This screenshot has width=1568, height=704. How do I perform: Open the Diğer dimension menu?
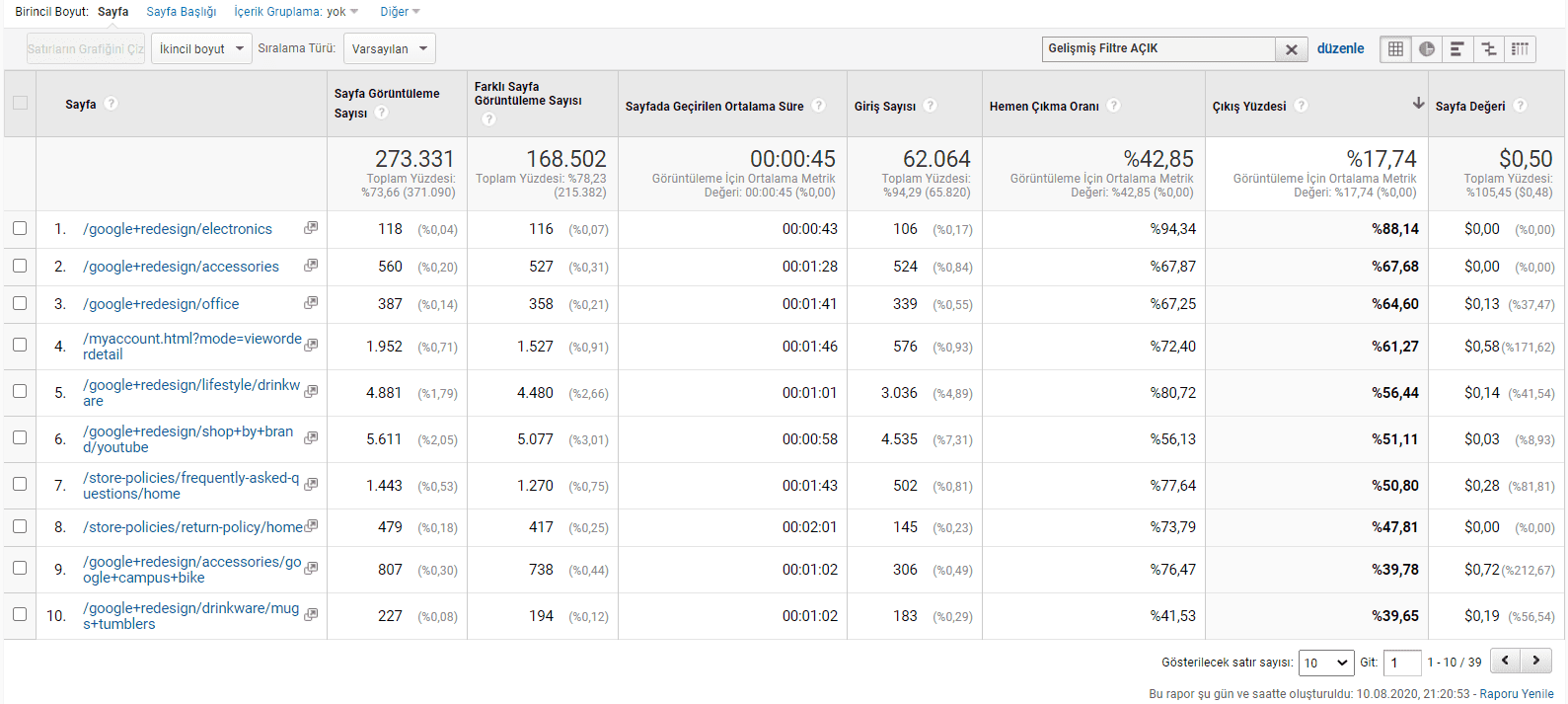(x=400, y=12)
